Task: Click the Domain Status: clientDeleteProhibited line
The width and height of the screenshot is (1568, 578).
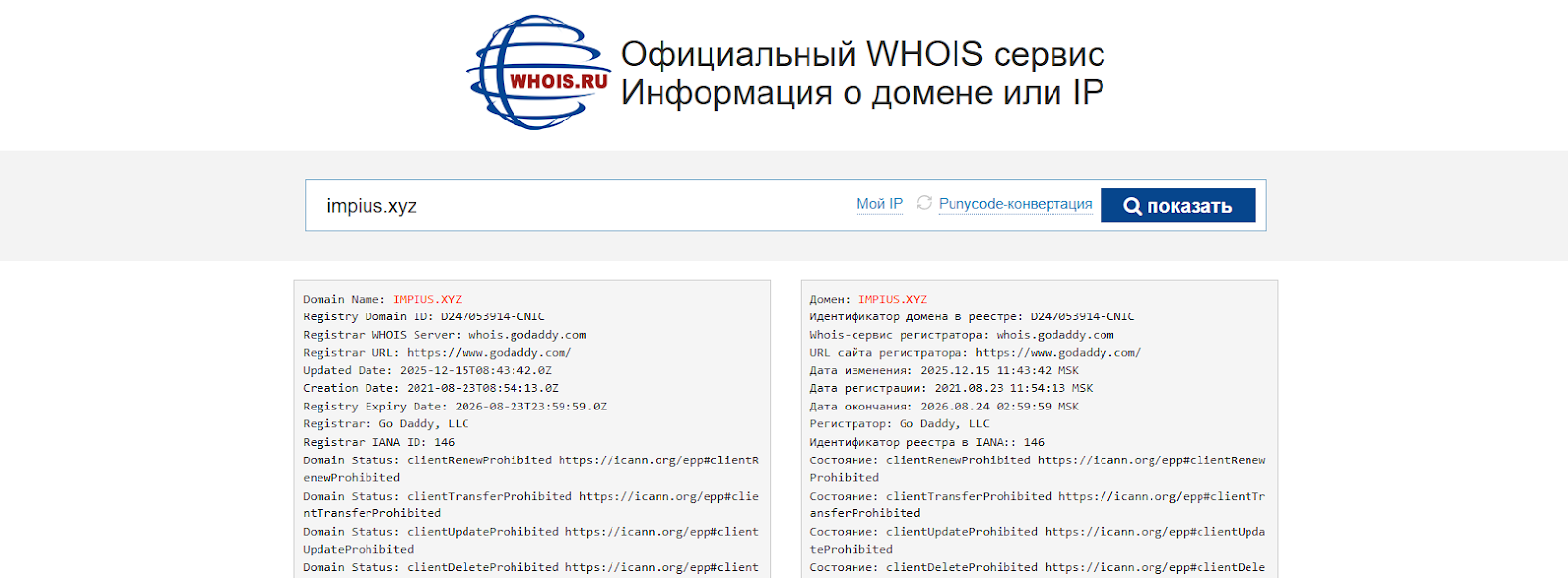Action: (x=530, y=568)
